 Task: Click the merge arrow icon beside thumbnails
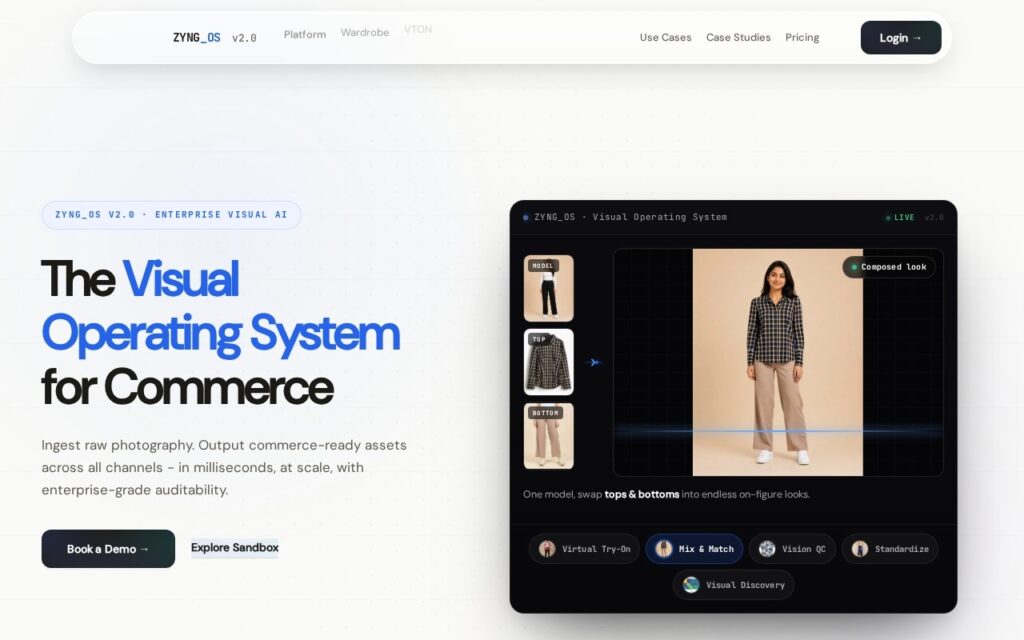coord(593,362)
